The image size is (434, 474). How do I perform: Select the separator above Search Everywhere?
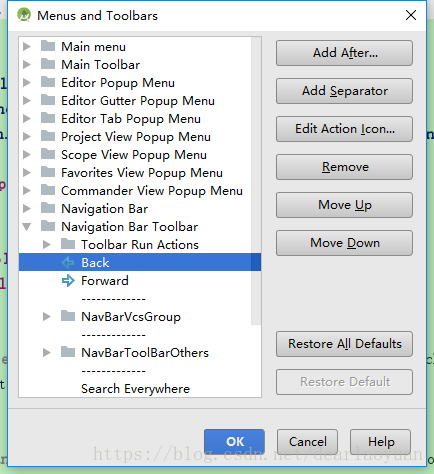coord(113,371)
